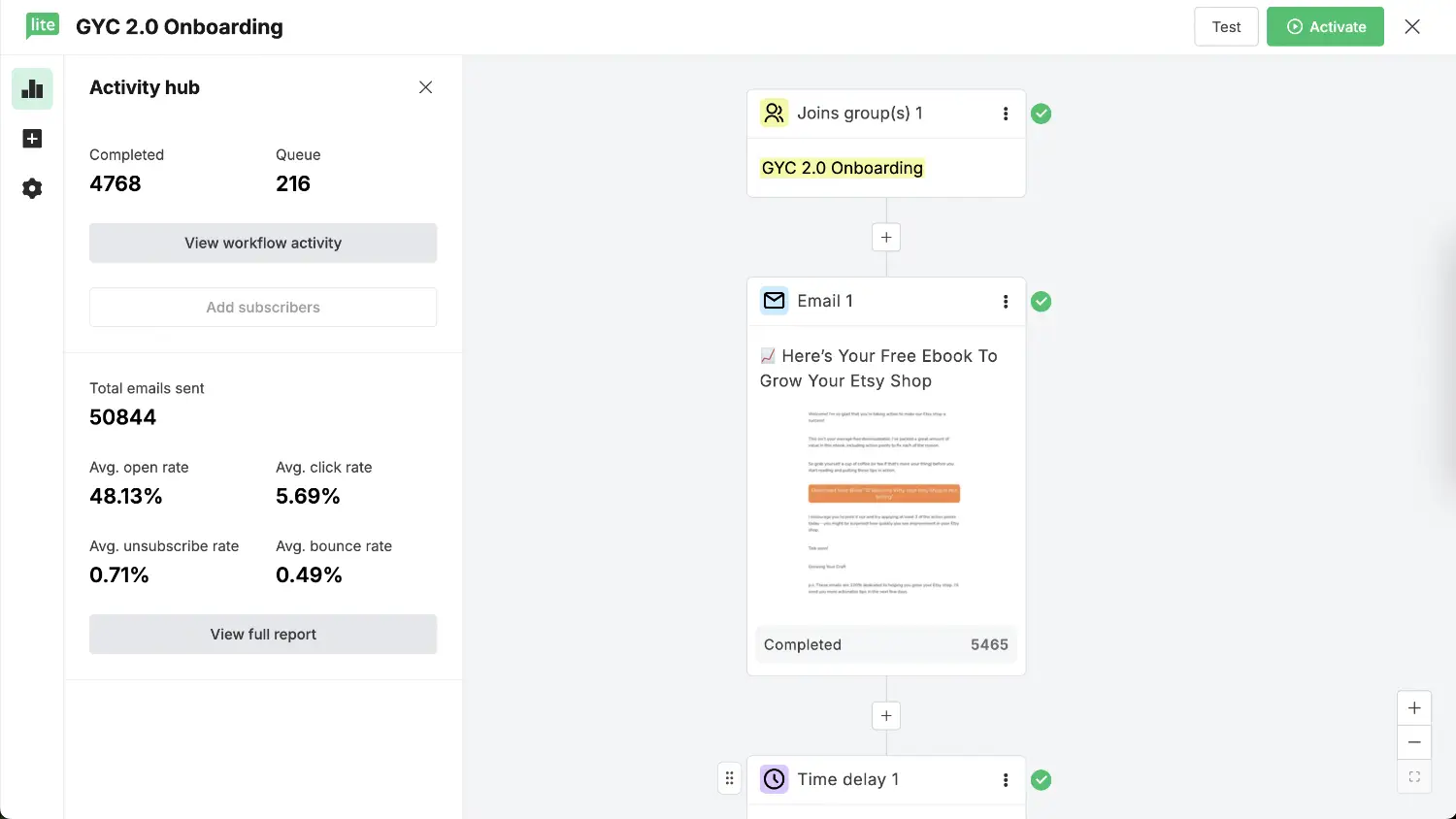Add step between trigger and Email 1
This screenshot has width=1456, height=819.
click(x=886, y=238)
